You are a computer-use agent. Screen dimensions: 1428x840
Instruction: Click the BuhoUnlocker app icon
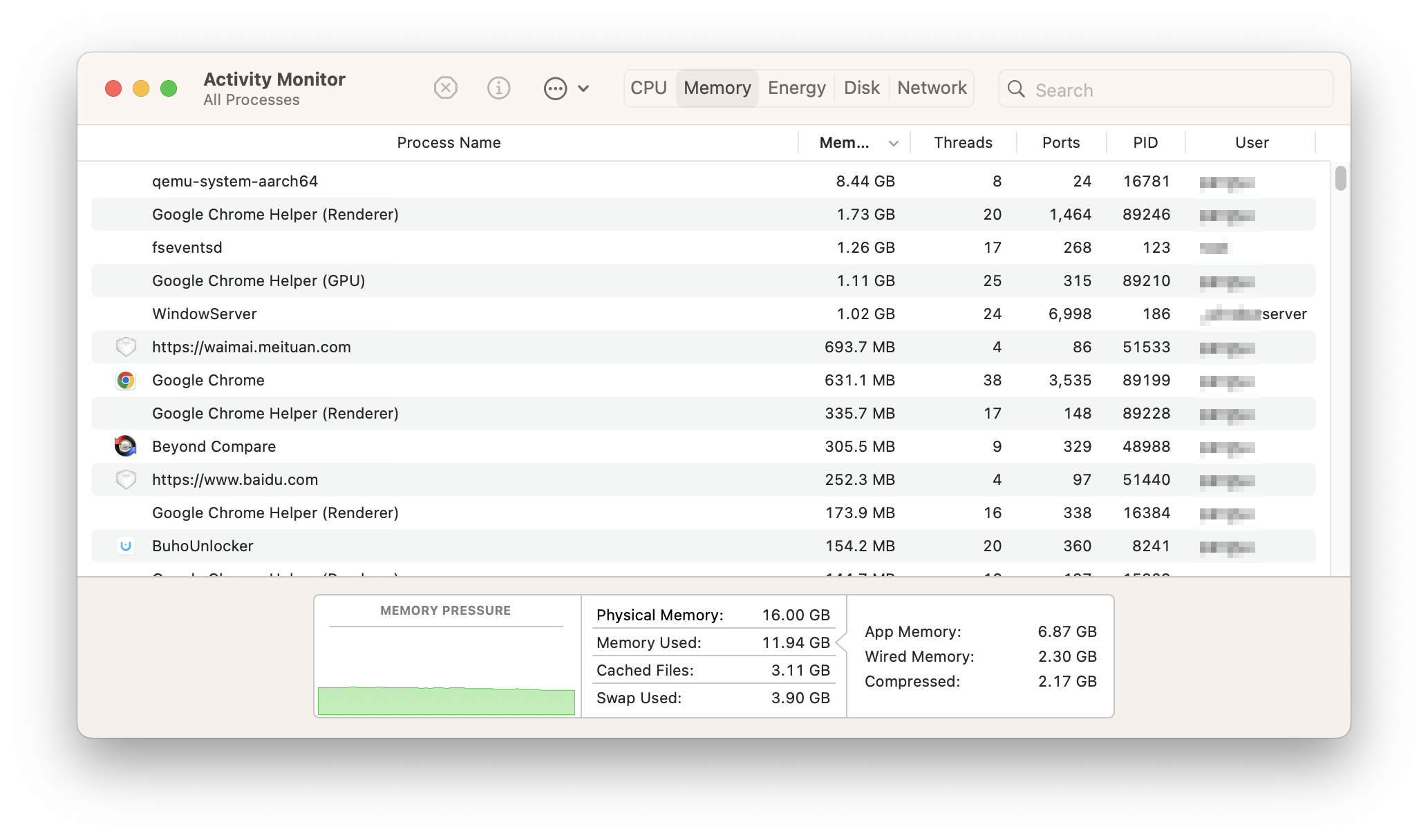(125, 546)
